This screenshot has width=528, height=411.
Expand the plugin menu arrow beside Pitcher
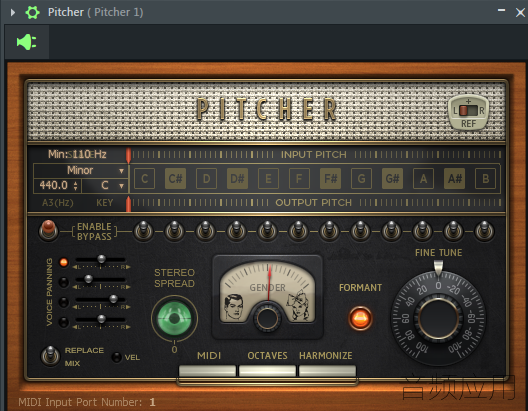pos(13,12)
